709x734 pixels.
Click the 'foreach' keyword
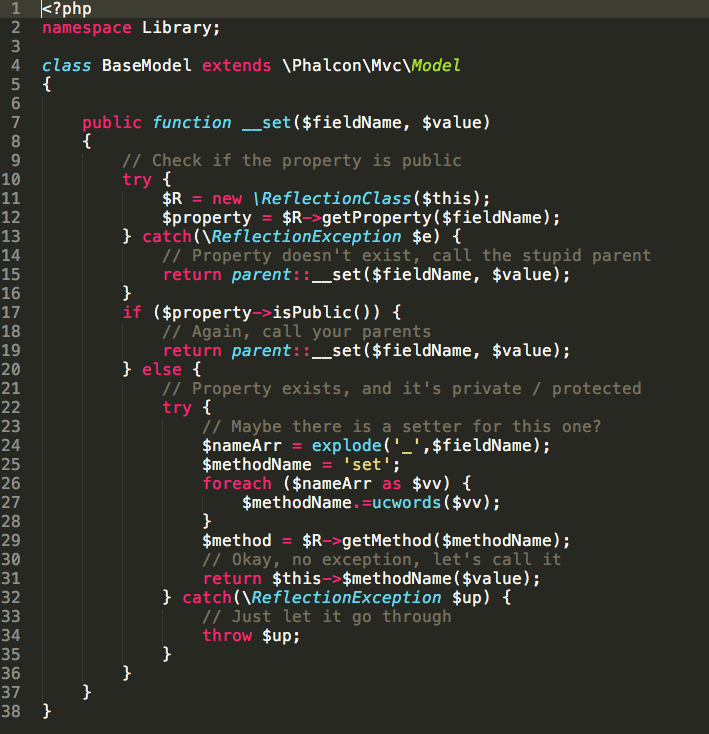coord(237,484)
